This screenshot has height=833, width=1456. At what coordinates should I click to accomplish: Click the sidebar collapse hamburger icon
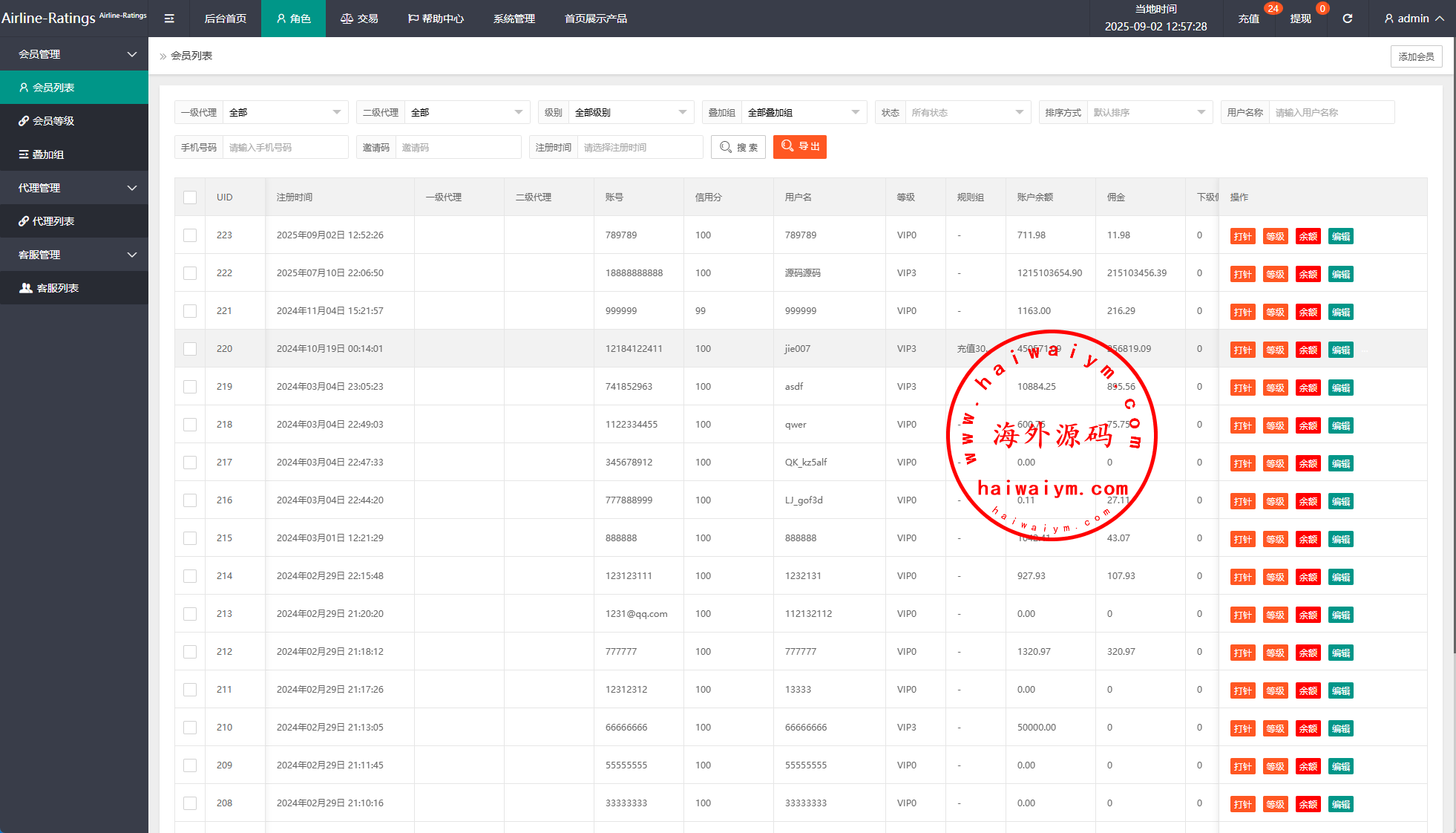pos(169,19)
